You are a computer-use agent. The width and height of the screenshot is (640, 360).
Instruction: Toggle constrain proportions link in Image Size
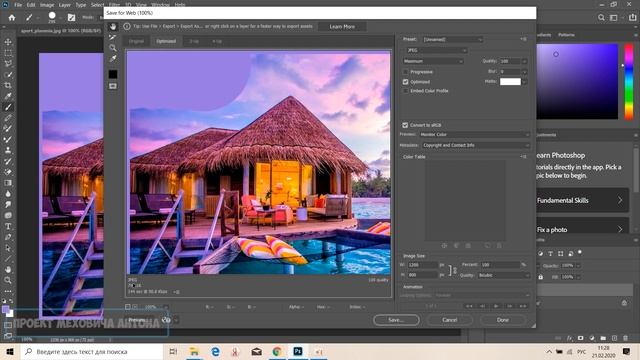452,271
